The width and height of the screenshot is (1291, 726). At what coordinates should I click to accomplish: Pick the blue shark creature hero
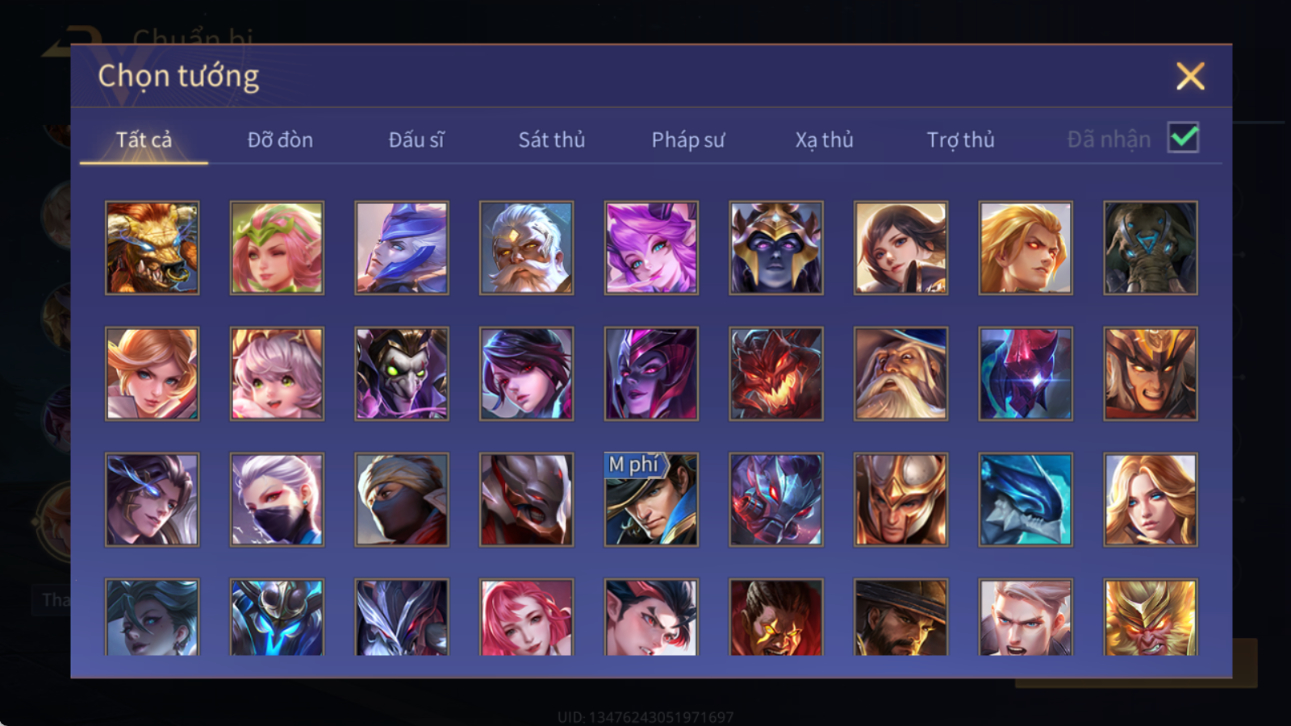click(1025, 500)
